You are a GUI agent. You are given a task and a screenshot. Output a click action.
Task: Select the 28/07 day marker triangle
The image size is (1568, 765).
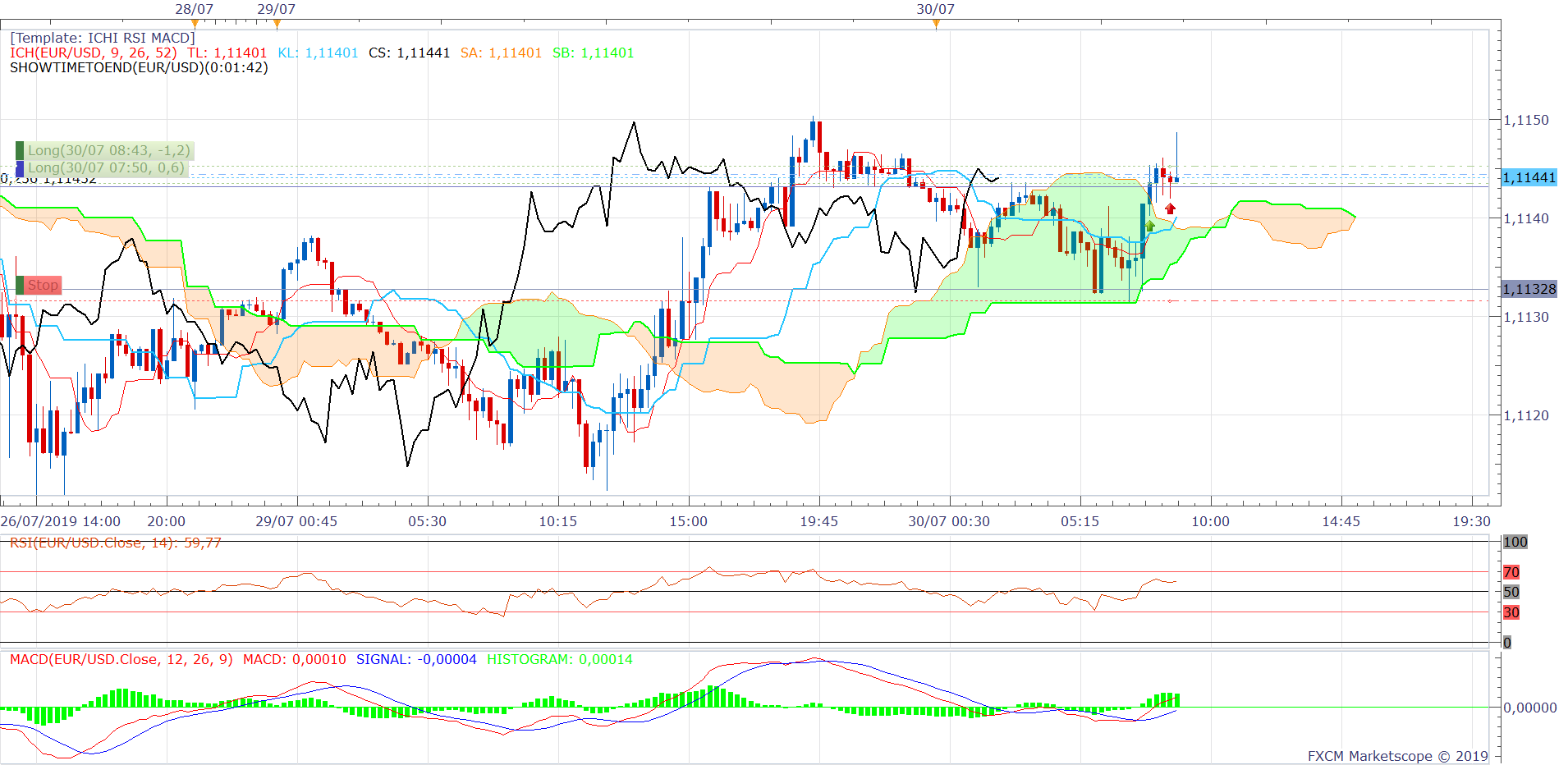195,23
